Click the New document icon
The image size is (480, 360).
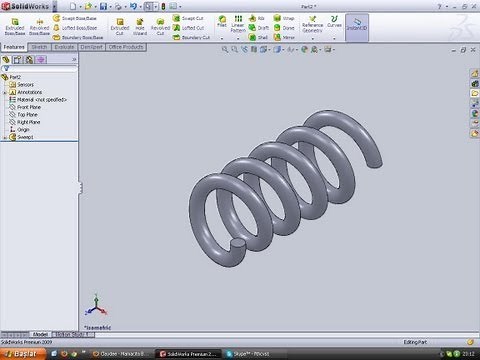(73, 6)
